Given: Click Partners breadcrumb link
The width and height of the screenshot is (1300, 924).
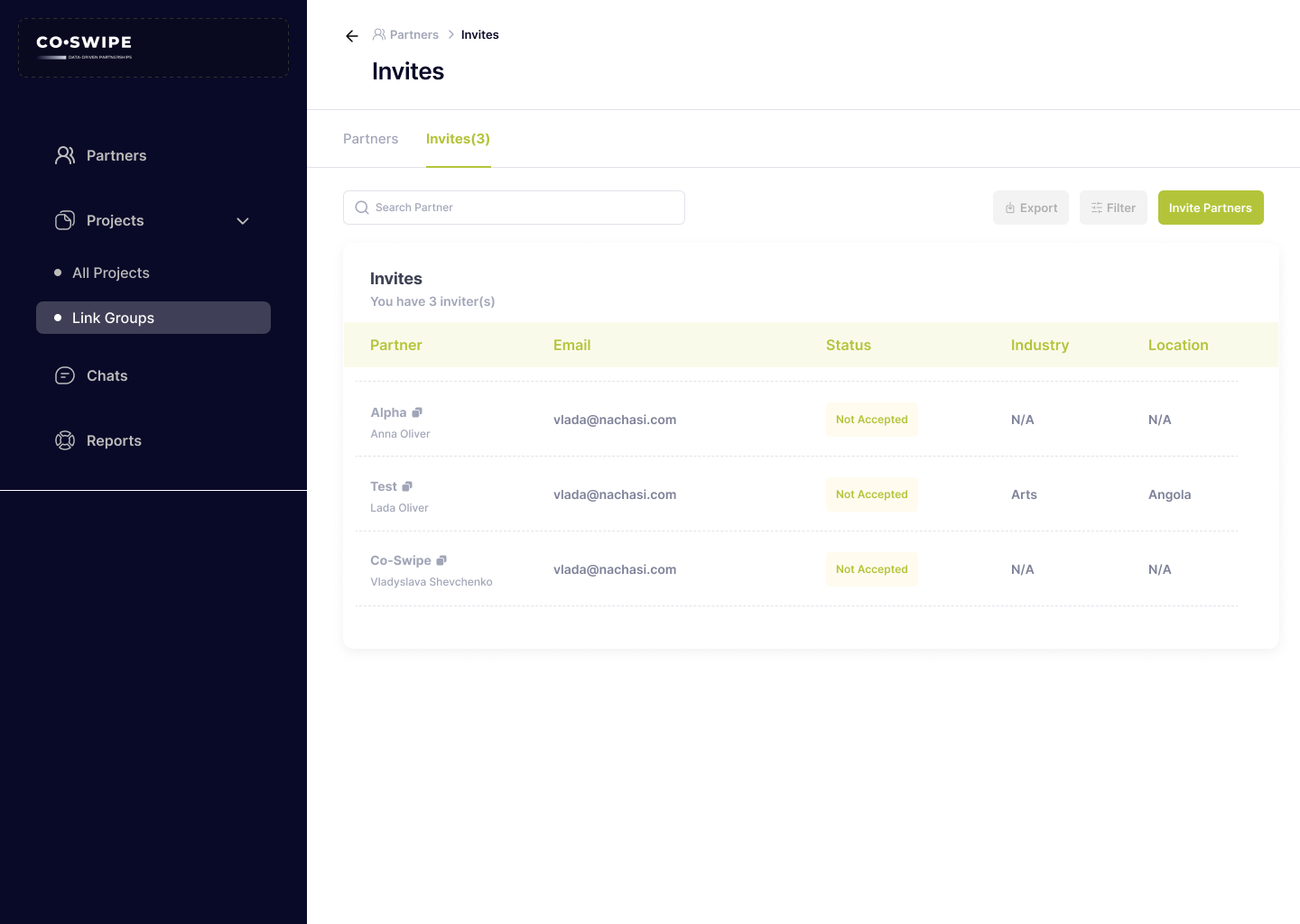Looking at the screenshot, I should [x=413, y=35].
